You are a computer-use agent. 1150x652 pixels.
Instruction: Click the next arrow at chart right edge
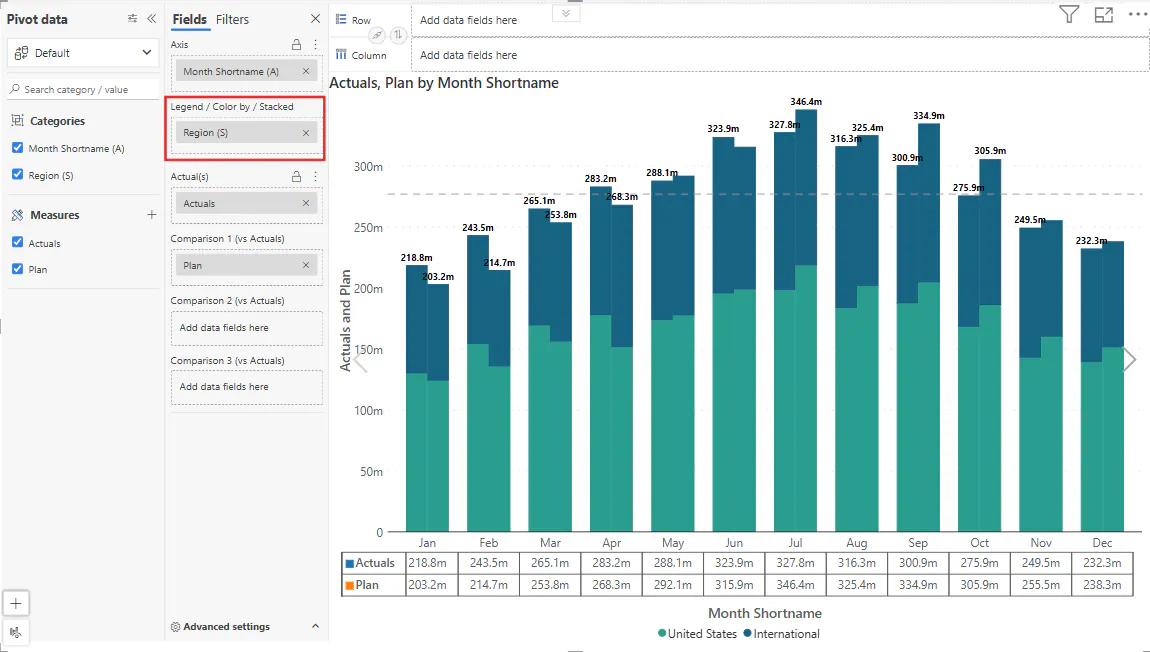[1129, 360]
